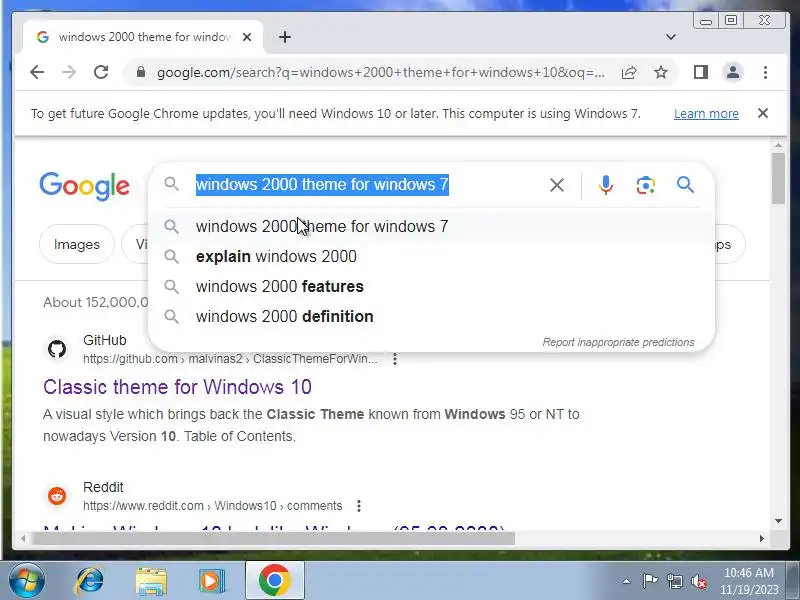Show hidden system tray icons
800x600 pixels.
(627, 581)
